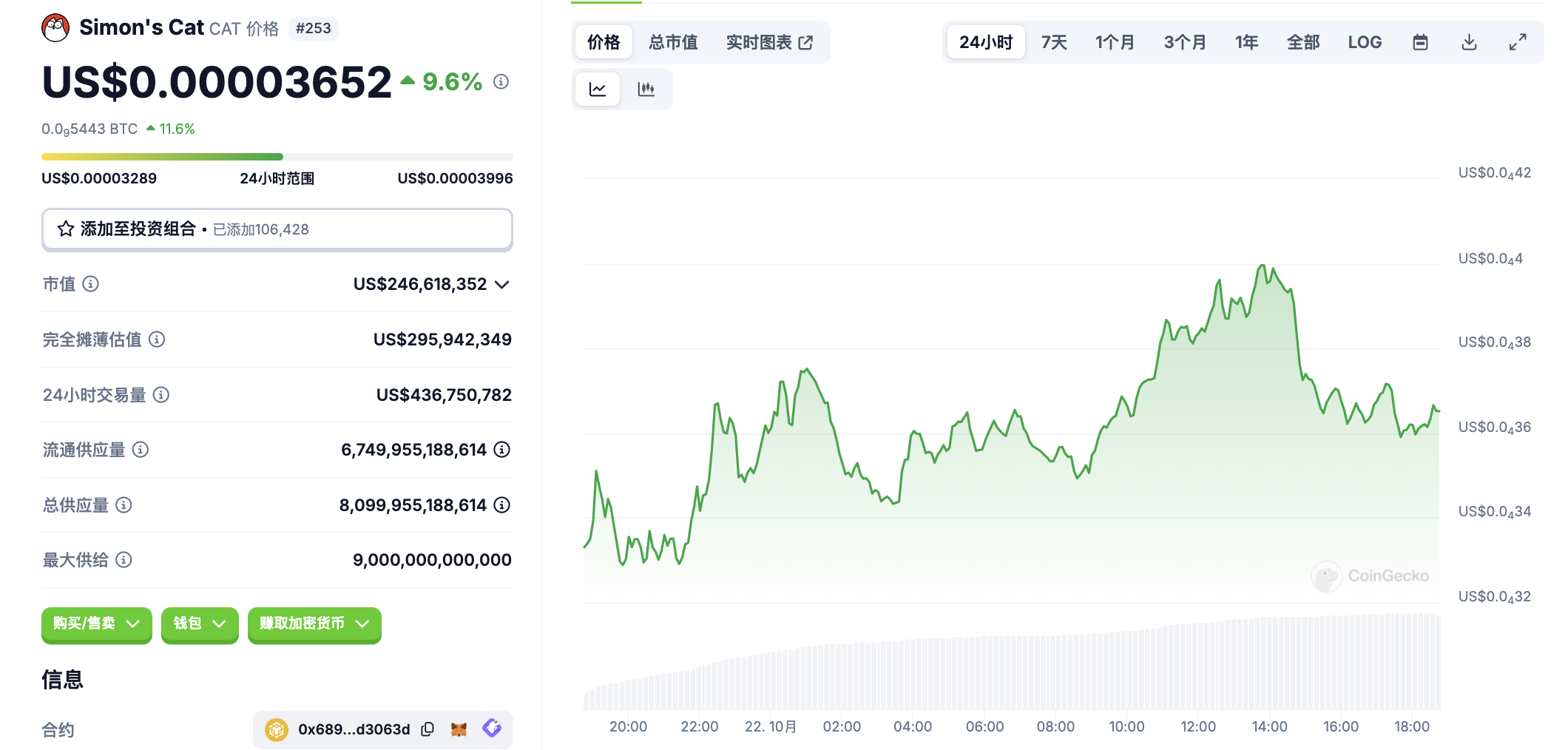Switch to the 总市值 tab
This screenshot has height=750, width=1568.
[673, 42]
